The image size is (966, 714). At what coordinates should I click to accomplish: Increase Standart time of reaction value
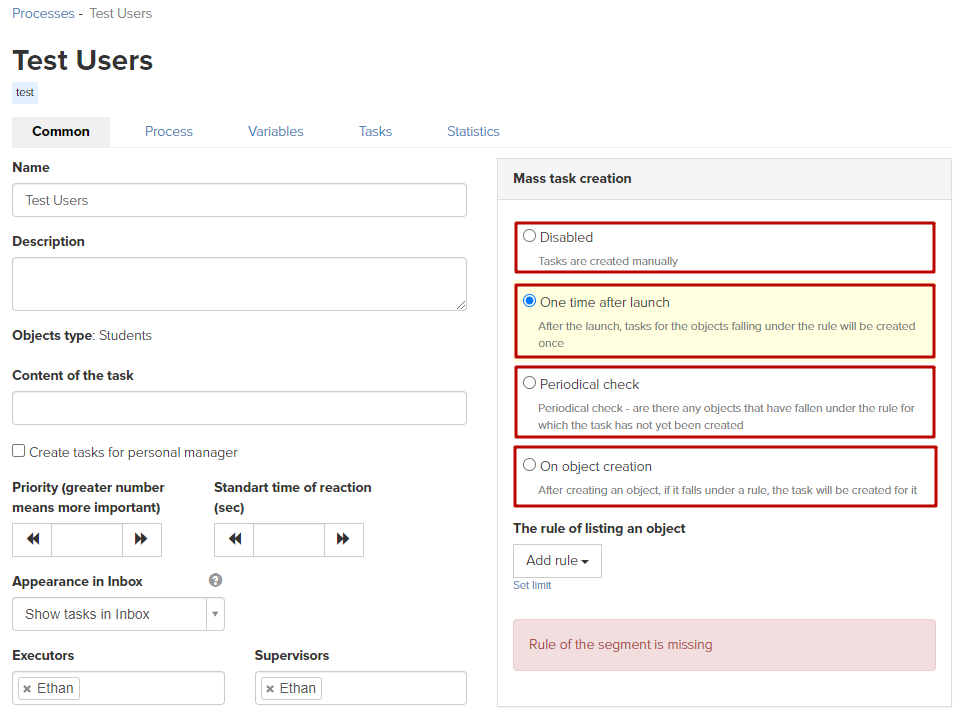[344, 540]
